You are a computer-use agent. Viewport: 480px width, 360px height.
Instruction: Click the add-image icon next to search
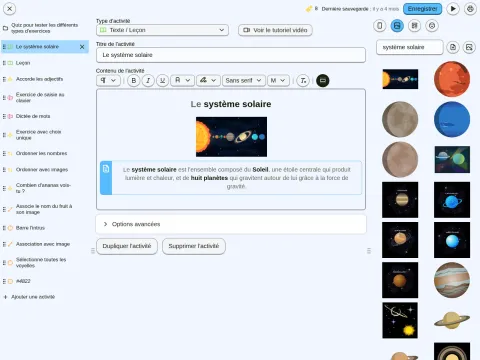[469, 47]
